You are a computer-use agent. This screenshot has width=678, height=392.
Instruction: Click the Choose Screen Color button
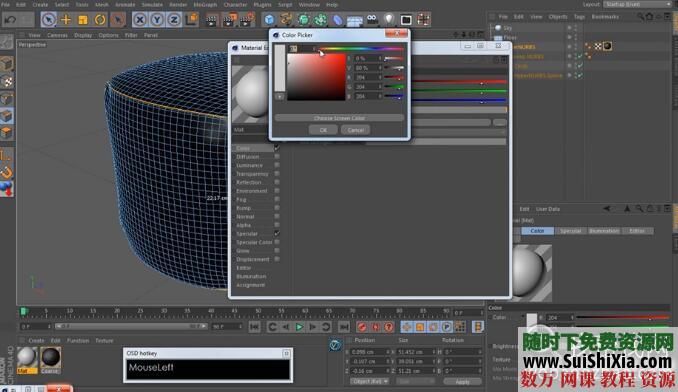tap(339, 118)
